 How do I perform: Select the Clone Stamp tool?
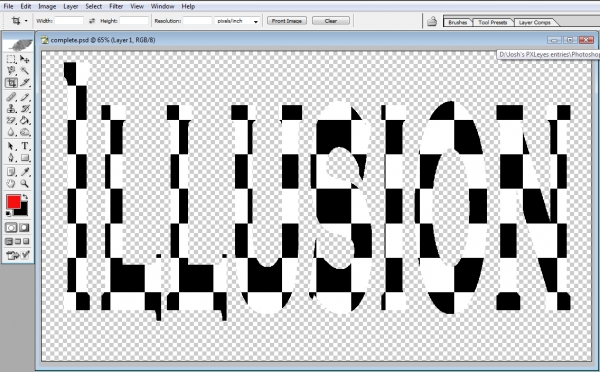click(11, 109)
